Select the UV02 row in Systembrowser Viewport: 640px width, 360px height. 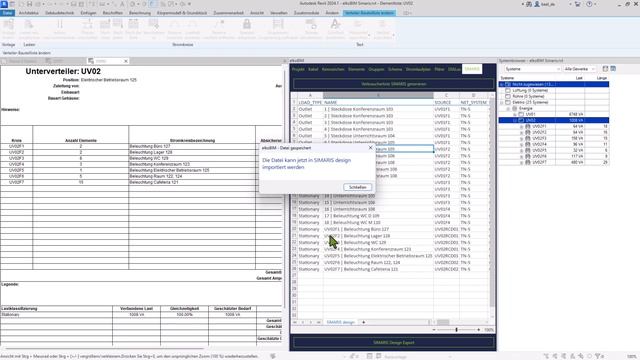point(554,120)
